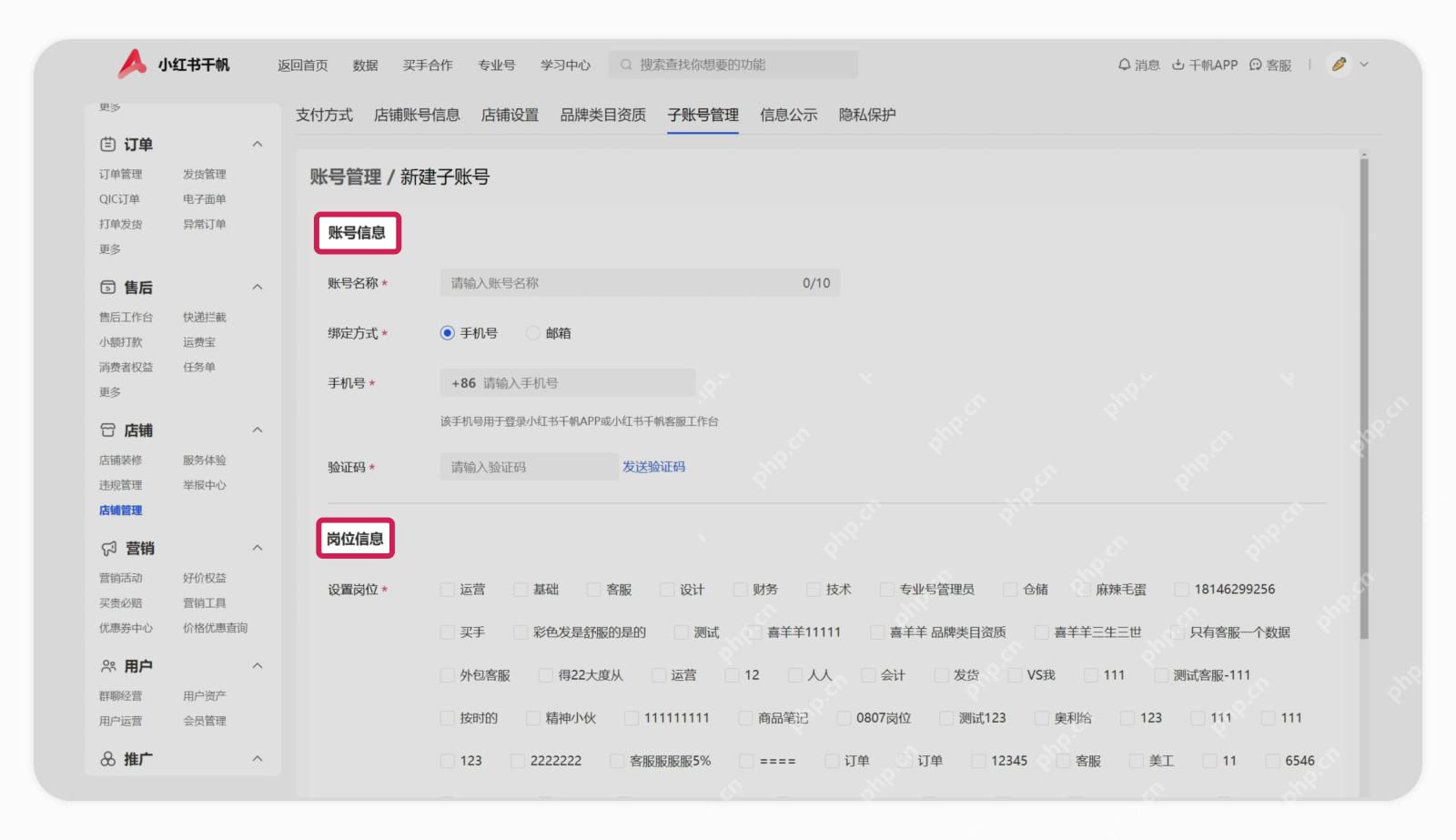Focus the 验证码 input field

529,467
